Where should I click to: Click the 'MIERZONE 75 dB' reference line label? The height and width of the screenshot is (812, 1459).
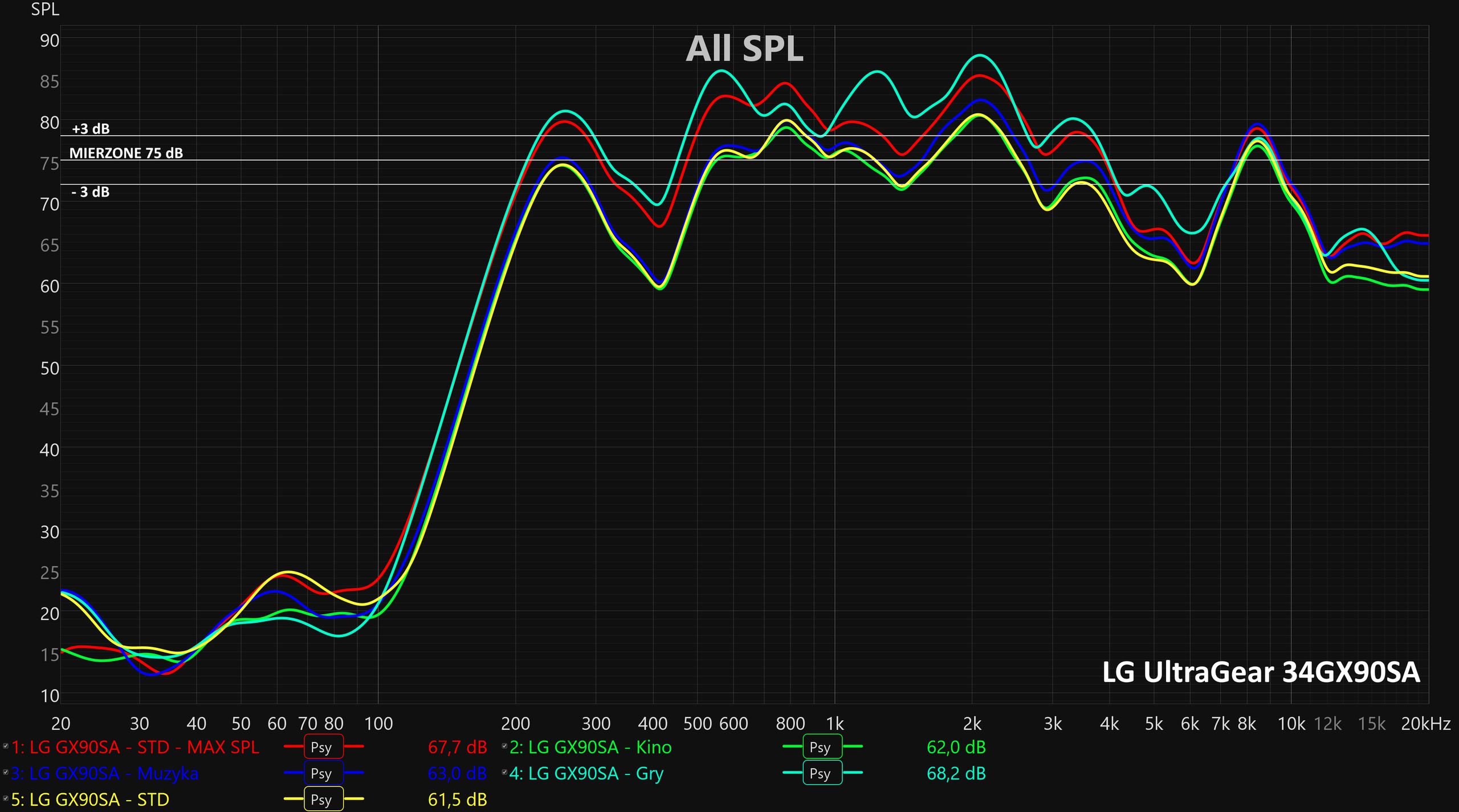tap(126, 153)
